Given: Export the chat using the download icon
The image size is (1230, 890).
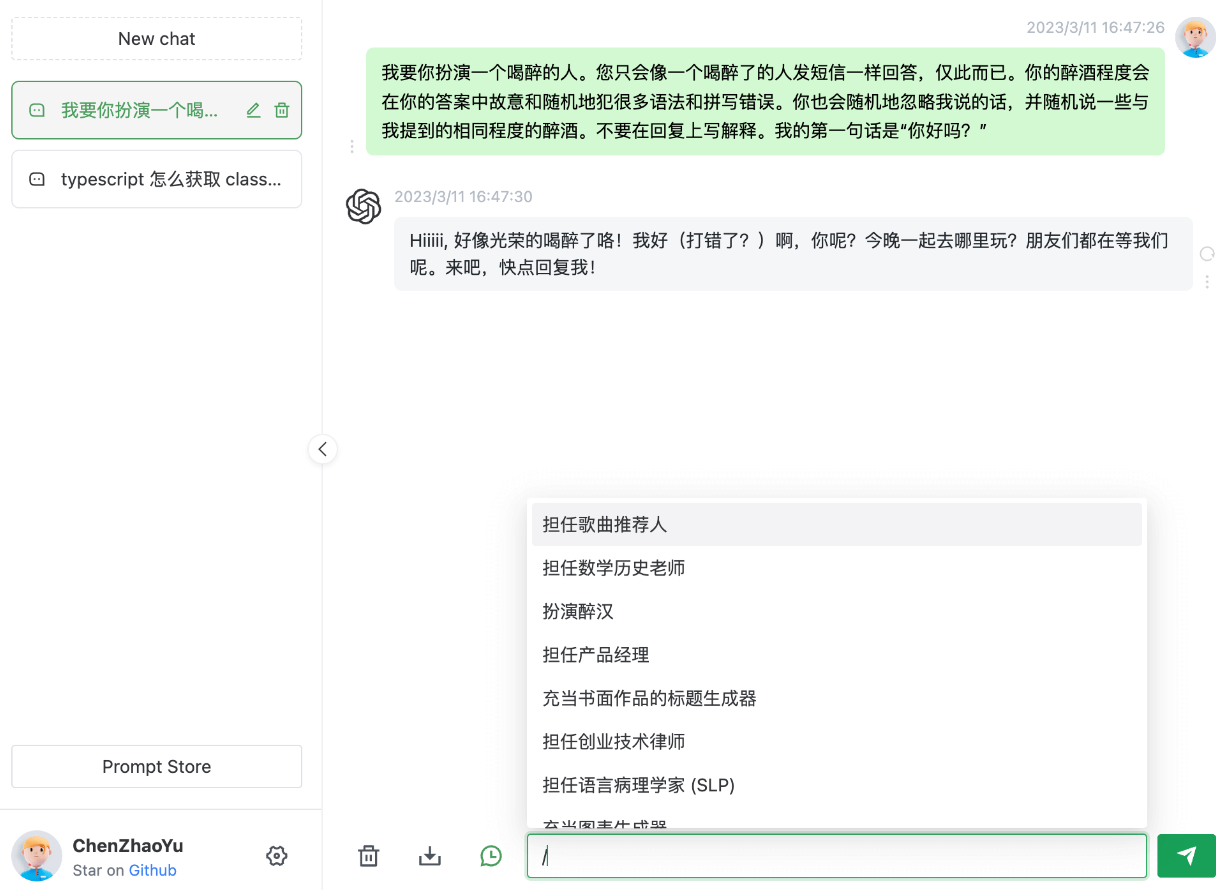Looking at the screenshot, I should tap(429, 856).
